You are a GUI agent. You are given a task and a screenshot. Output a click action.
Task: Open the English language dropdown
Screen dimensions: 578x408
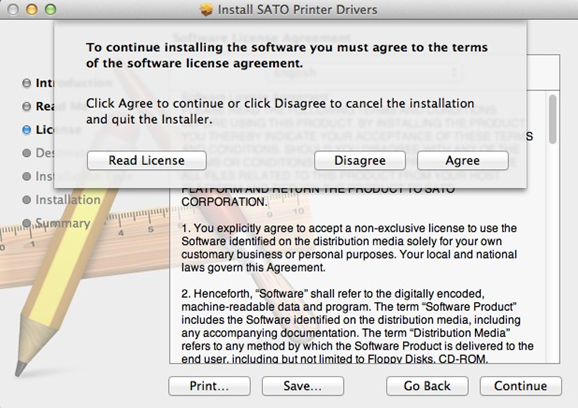364,72
